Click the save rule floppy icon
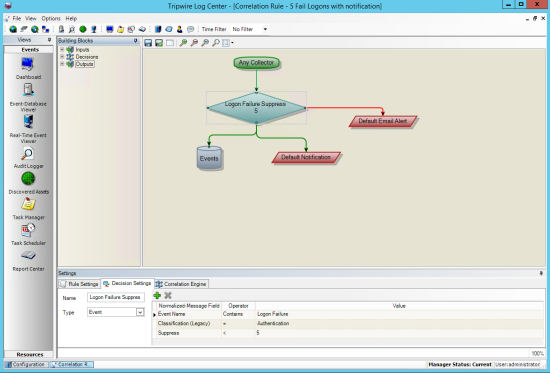The image size is (550, 373). click(x=148, y=43)
